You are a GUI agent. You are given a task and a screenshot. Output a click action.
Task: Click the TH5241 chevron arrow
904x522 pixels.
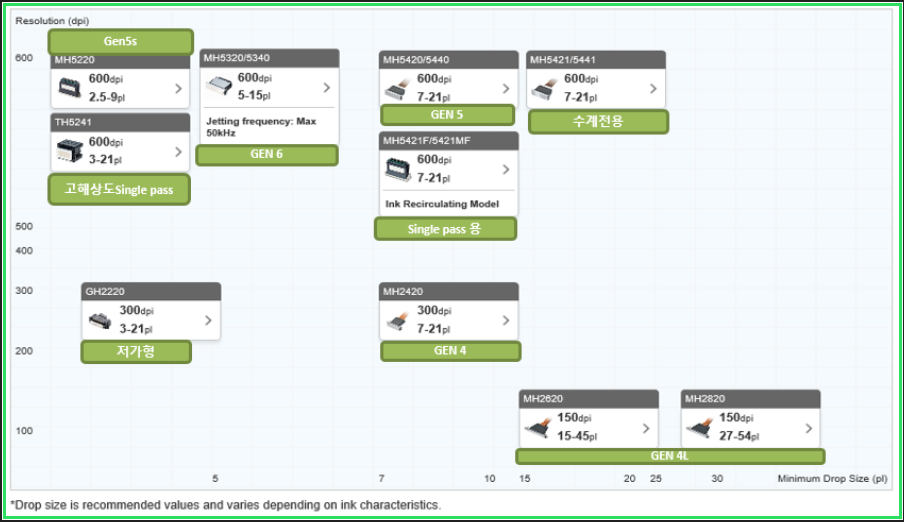[178, 152]
